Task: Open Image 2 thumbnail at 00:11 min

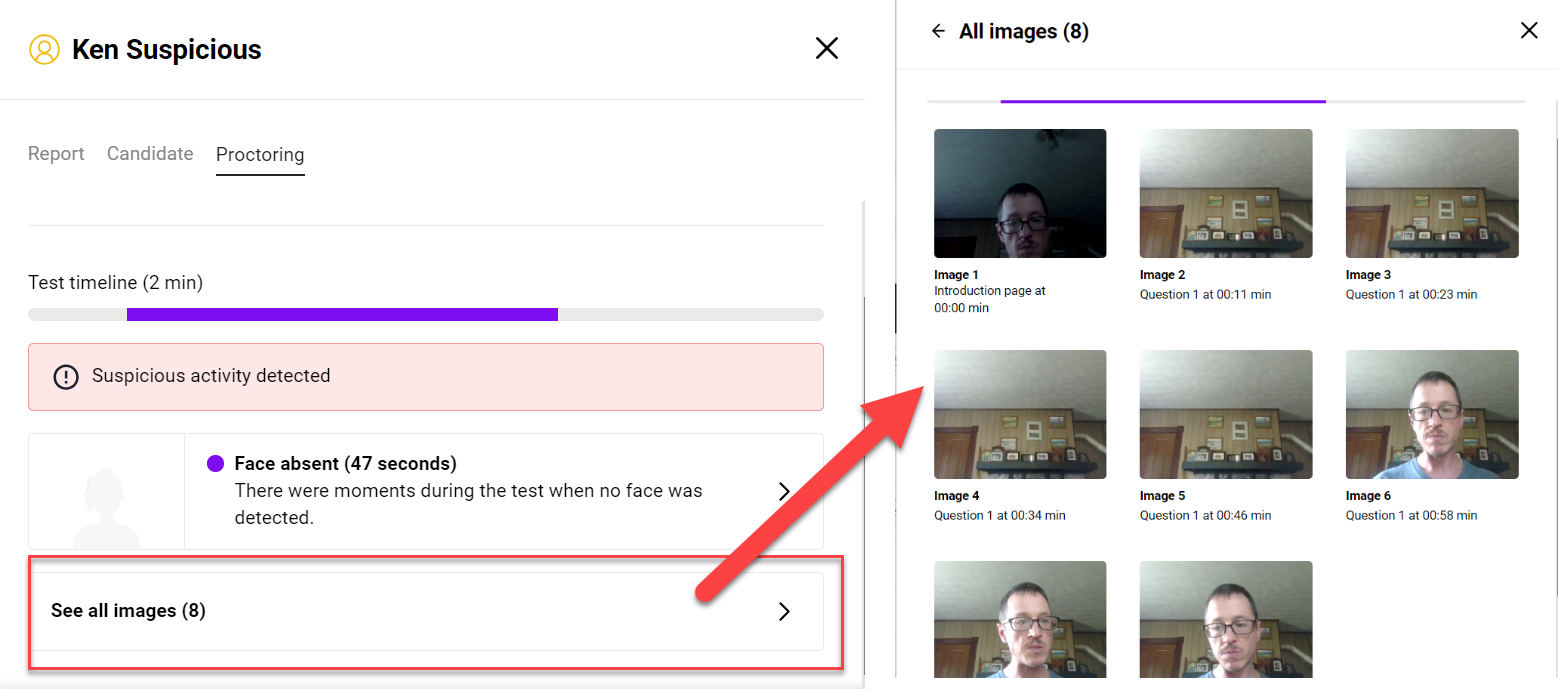Action: [x=1226, y=194]
